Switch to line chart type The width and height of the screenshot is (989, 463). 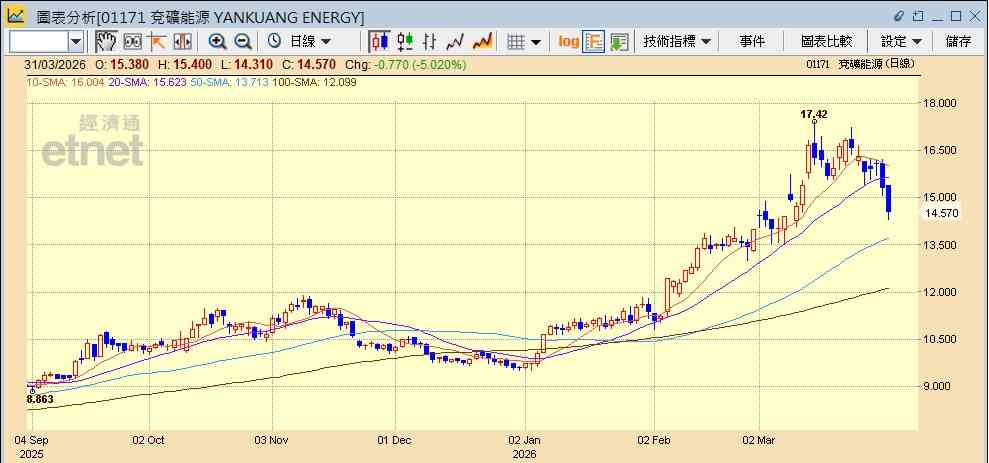coord(455,42)
